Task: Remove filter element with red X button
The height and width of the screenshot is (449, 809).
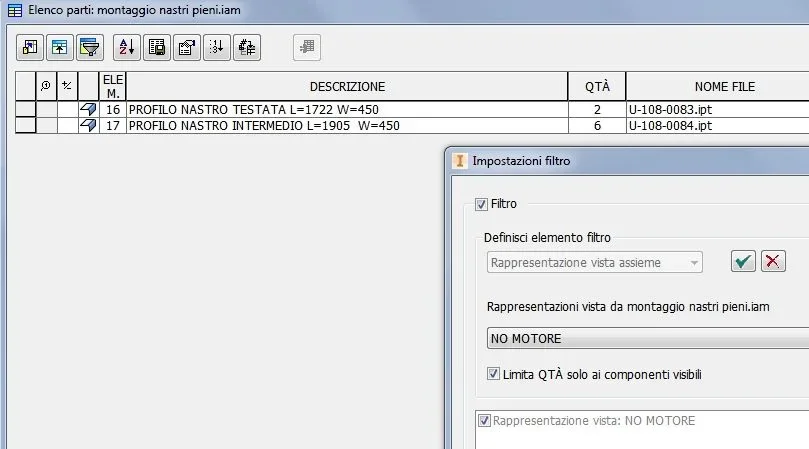Action: [x=773, y=261]
